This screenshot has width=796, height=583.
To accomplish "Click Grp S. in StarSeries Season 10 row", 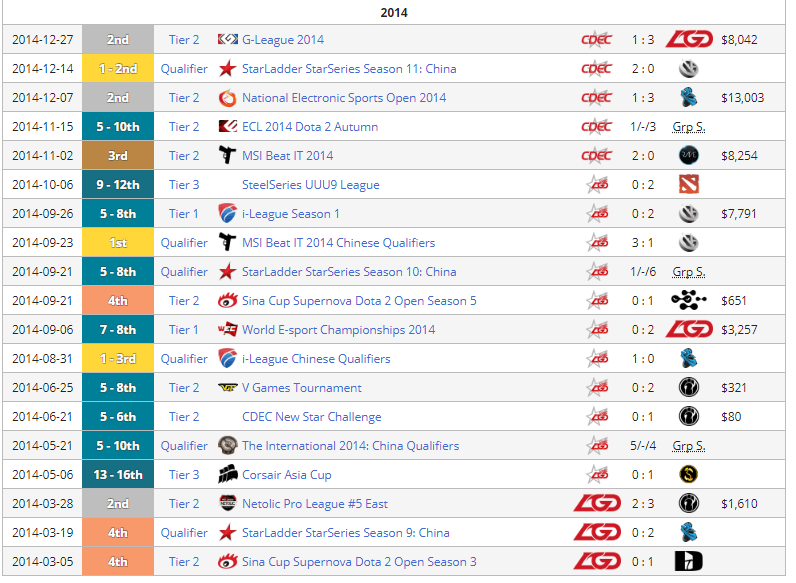I will coord(688,272).
